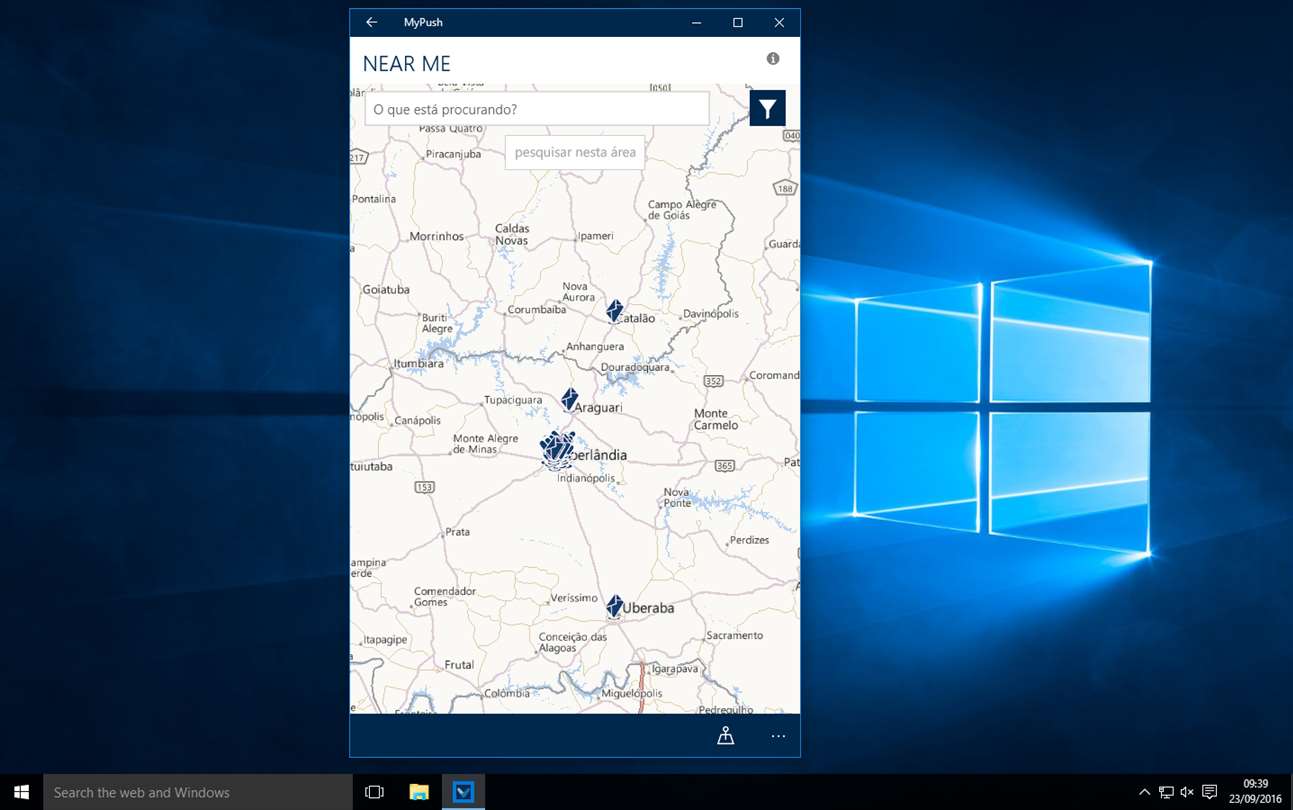Click the 'Buriti Alegre' map label
The height and width of the screenshot is (810, 1293).
coord(437,322)
